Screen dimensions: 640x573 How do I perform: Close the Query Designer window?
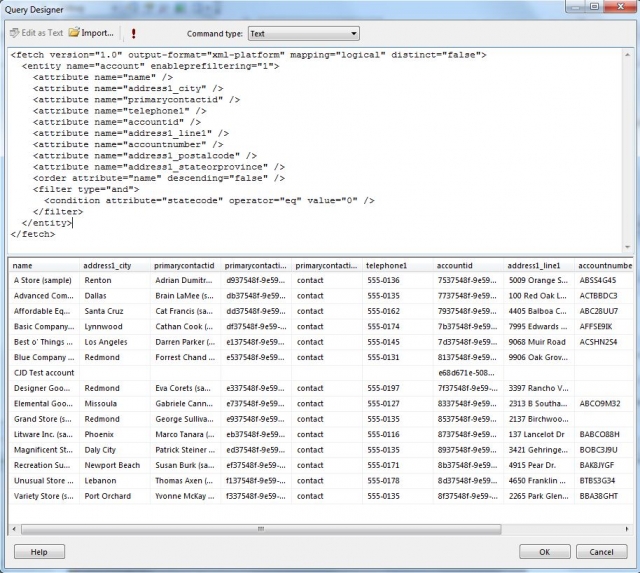point(620,7)
